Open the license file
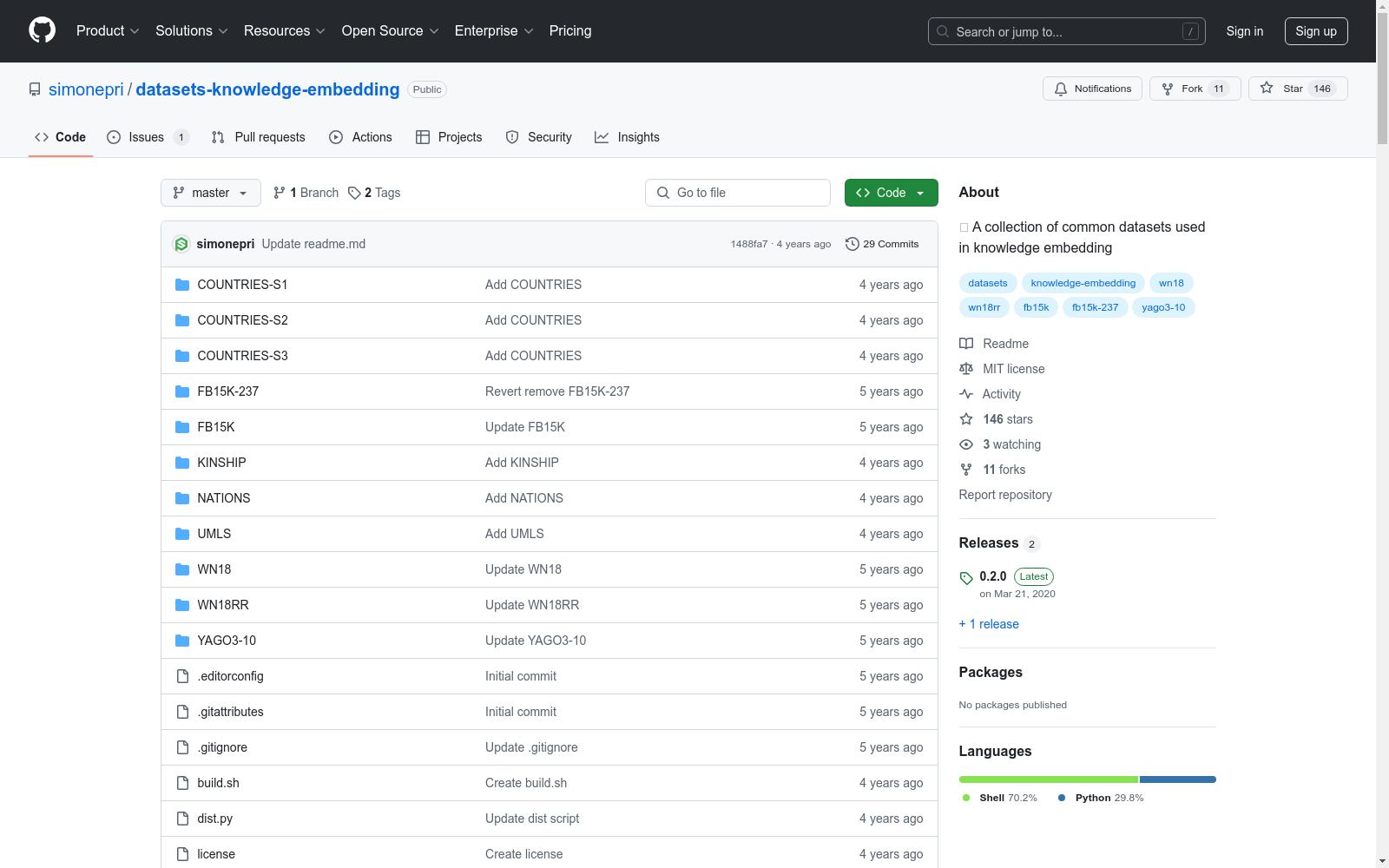Image resolution: width=1389 pixels, height=868 pixels. pos(216,854)
